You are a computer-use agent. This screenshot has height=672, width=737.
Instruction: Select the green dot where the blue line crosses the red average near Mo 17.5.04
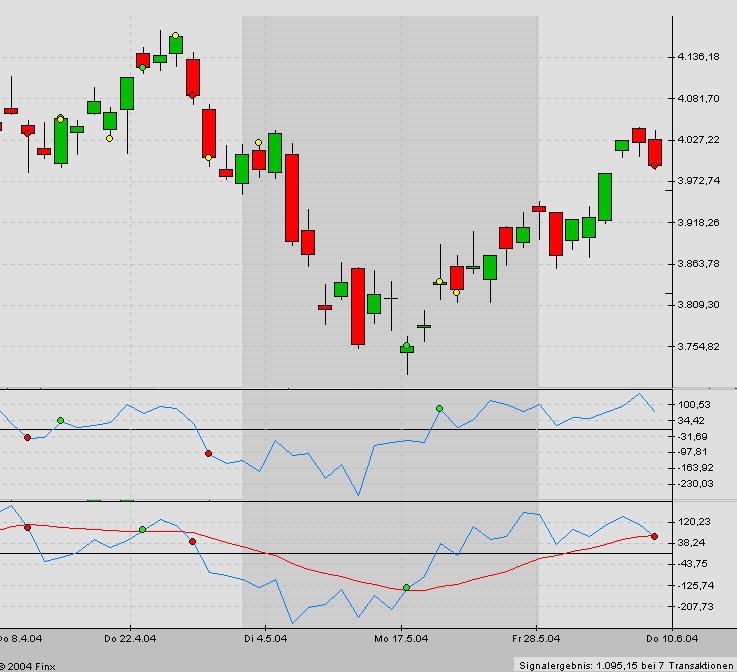pos(407,587)
